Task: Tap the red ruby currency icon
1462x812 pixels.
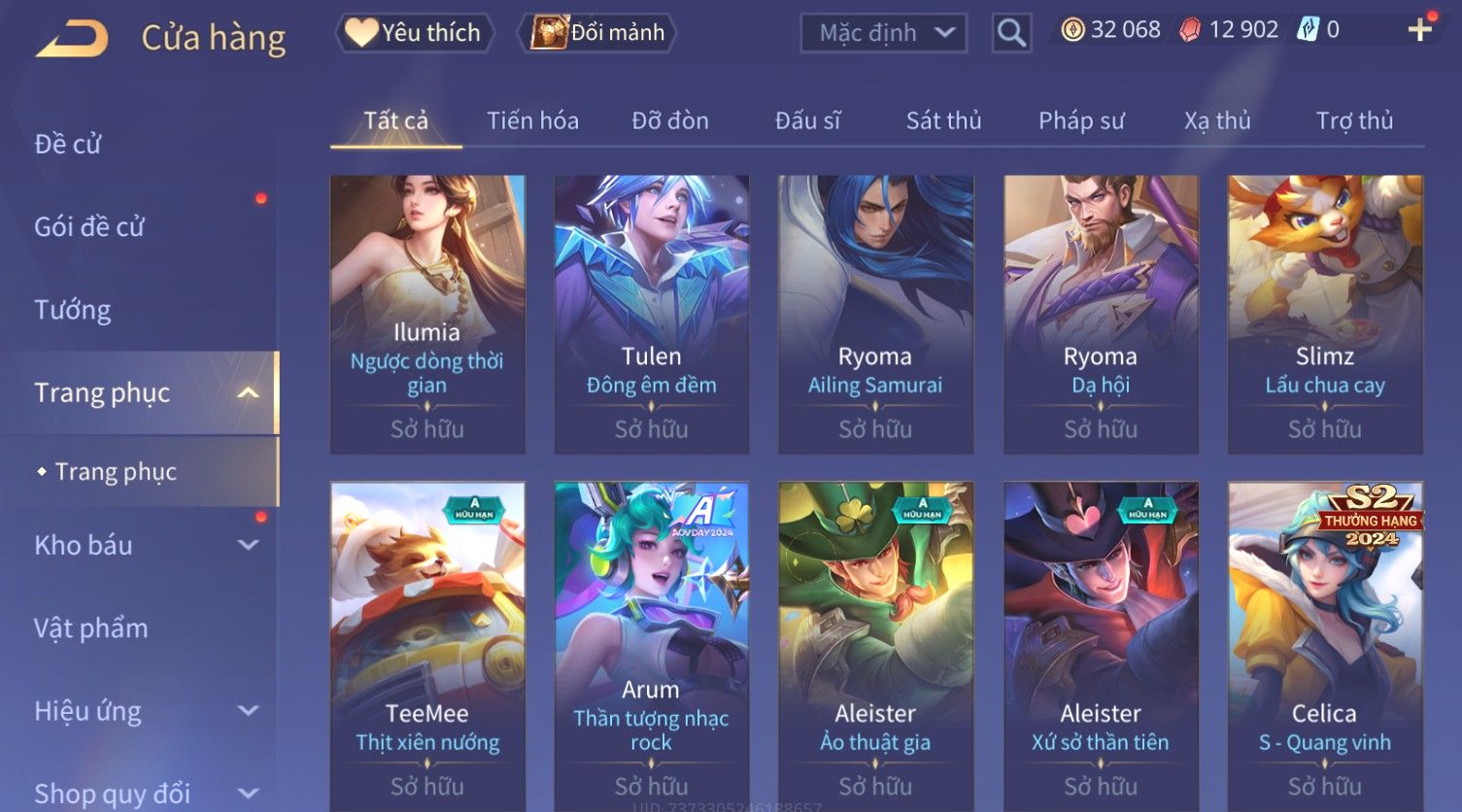Action: click(1190, 31)
